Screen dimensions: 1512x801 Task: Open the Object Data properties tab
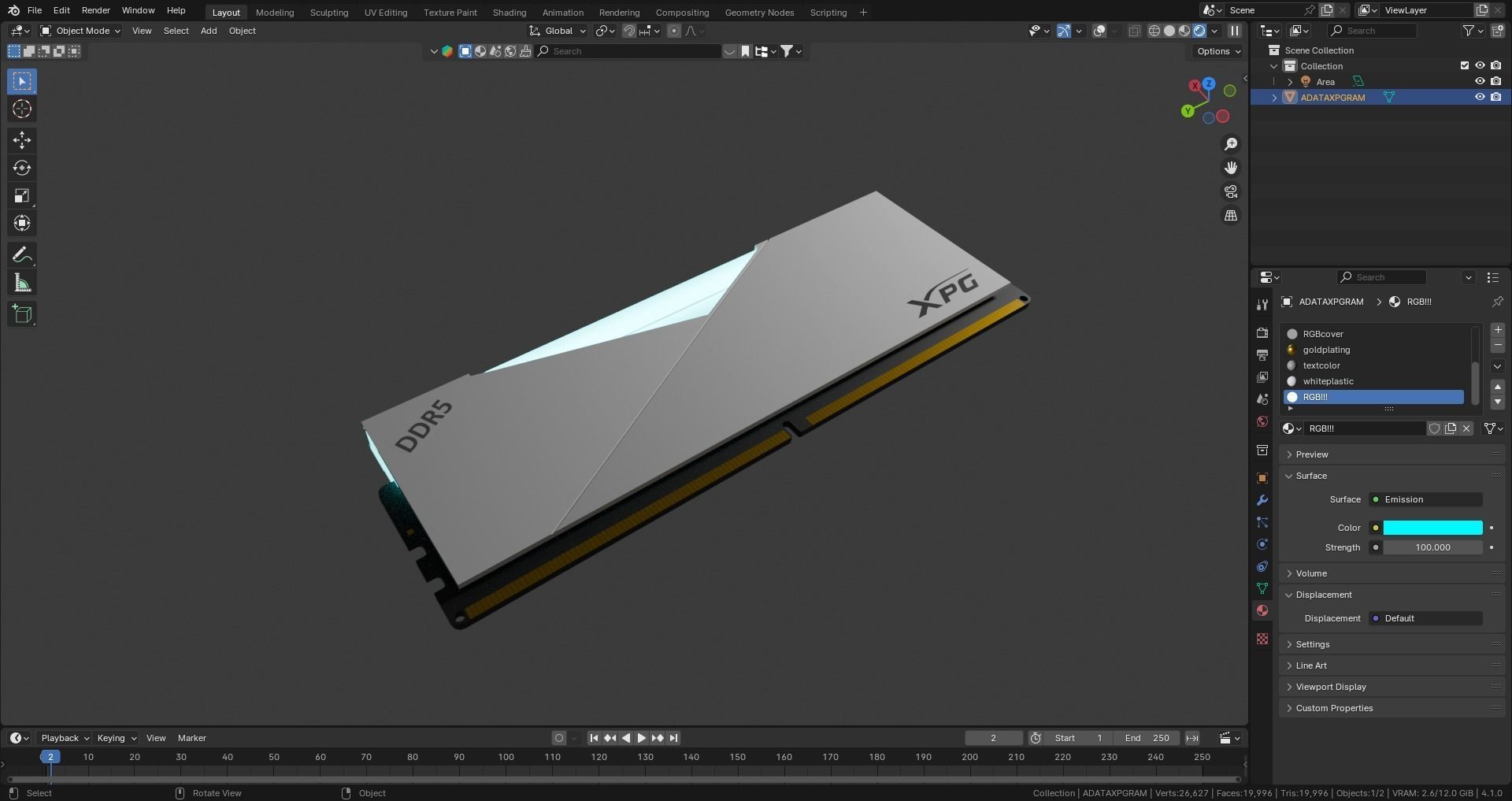click(x=1262, y=588)
